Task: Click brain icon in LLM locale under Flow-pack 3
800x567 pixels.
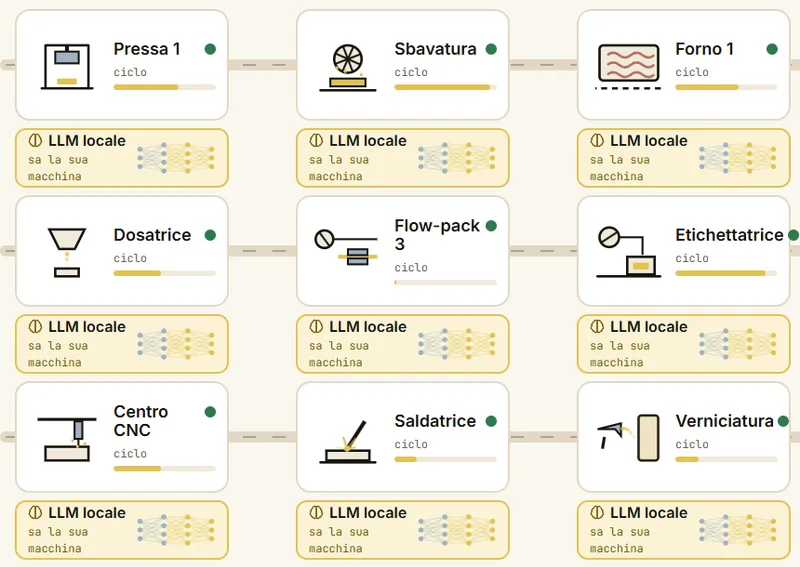Action: pos(316,326)
